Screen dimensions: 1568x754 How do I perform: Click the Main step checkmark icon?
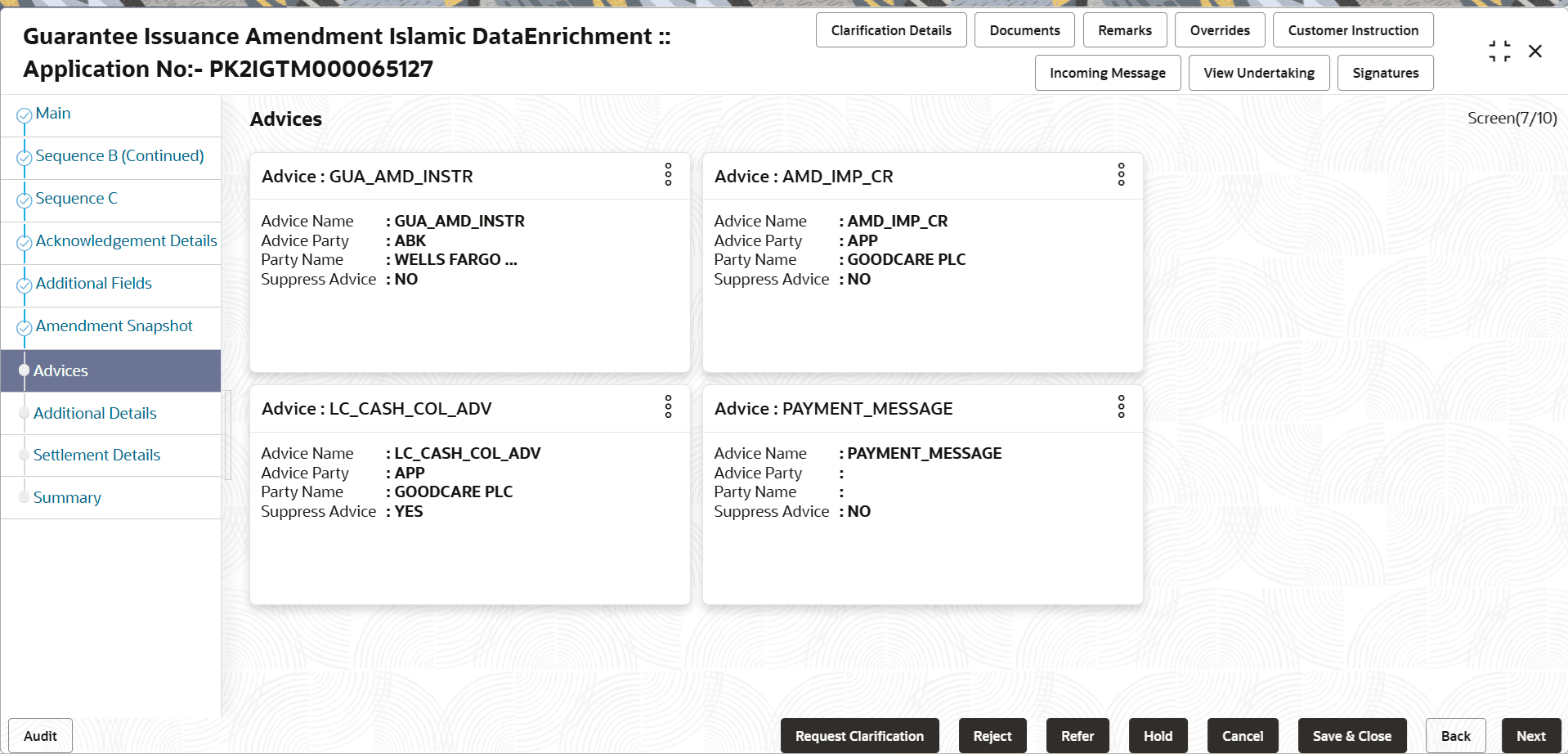coord(25,115)
